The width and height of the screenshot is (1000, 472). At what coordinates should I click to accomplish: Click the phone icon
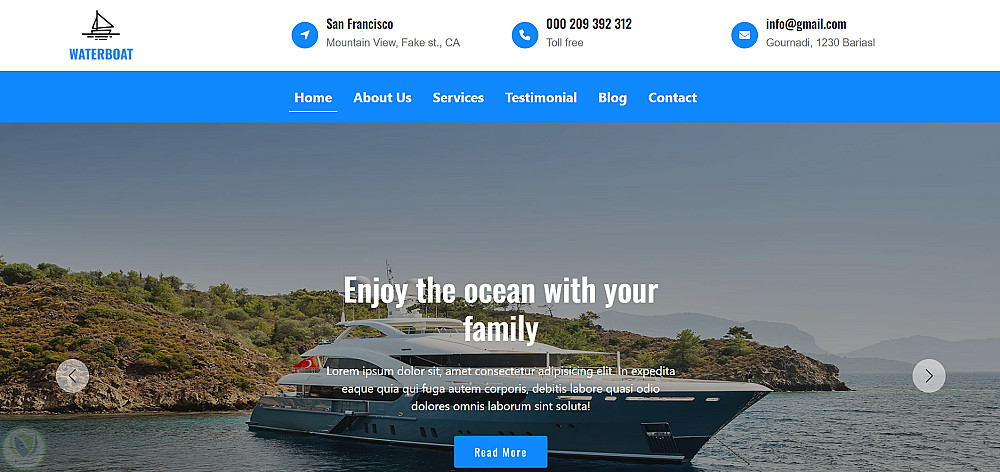click(x=525, y=35)
